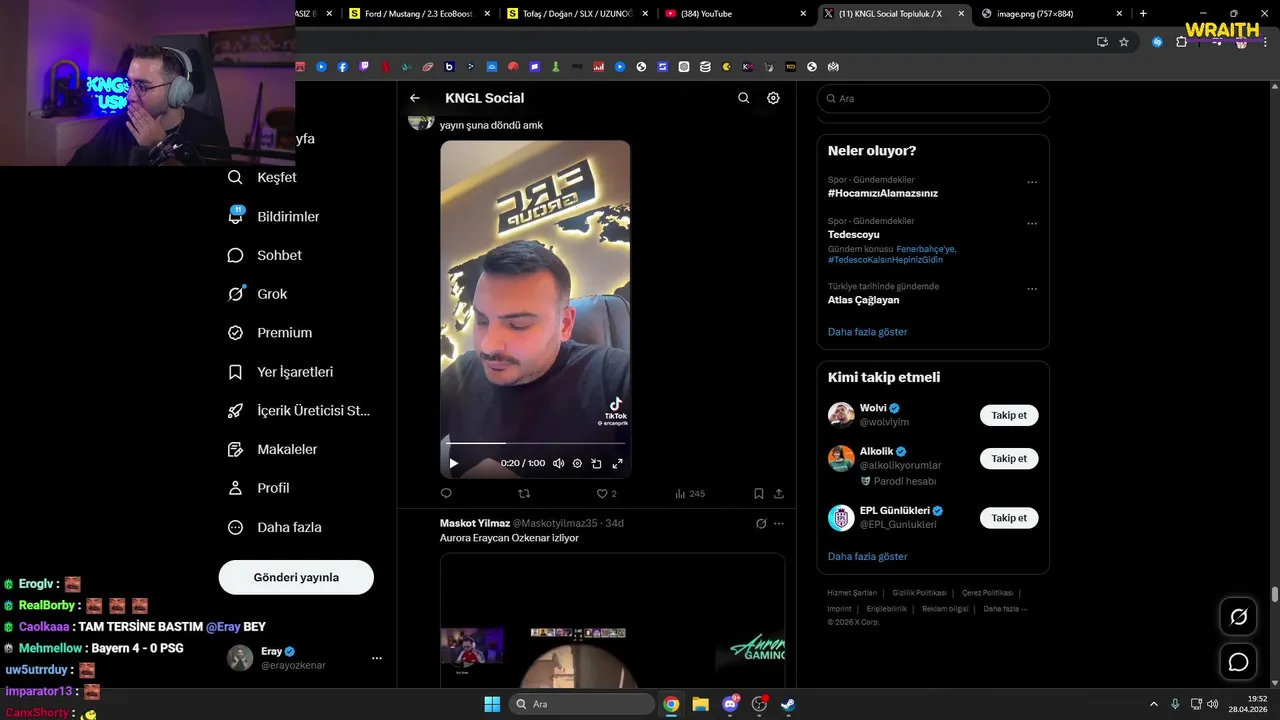Open the floating chat messages button
This screenshot has height=720, width=1280.
click(1238, 662)
